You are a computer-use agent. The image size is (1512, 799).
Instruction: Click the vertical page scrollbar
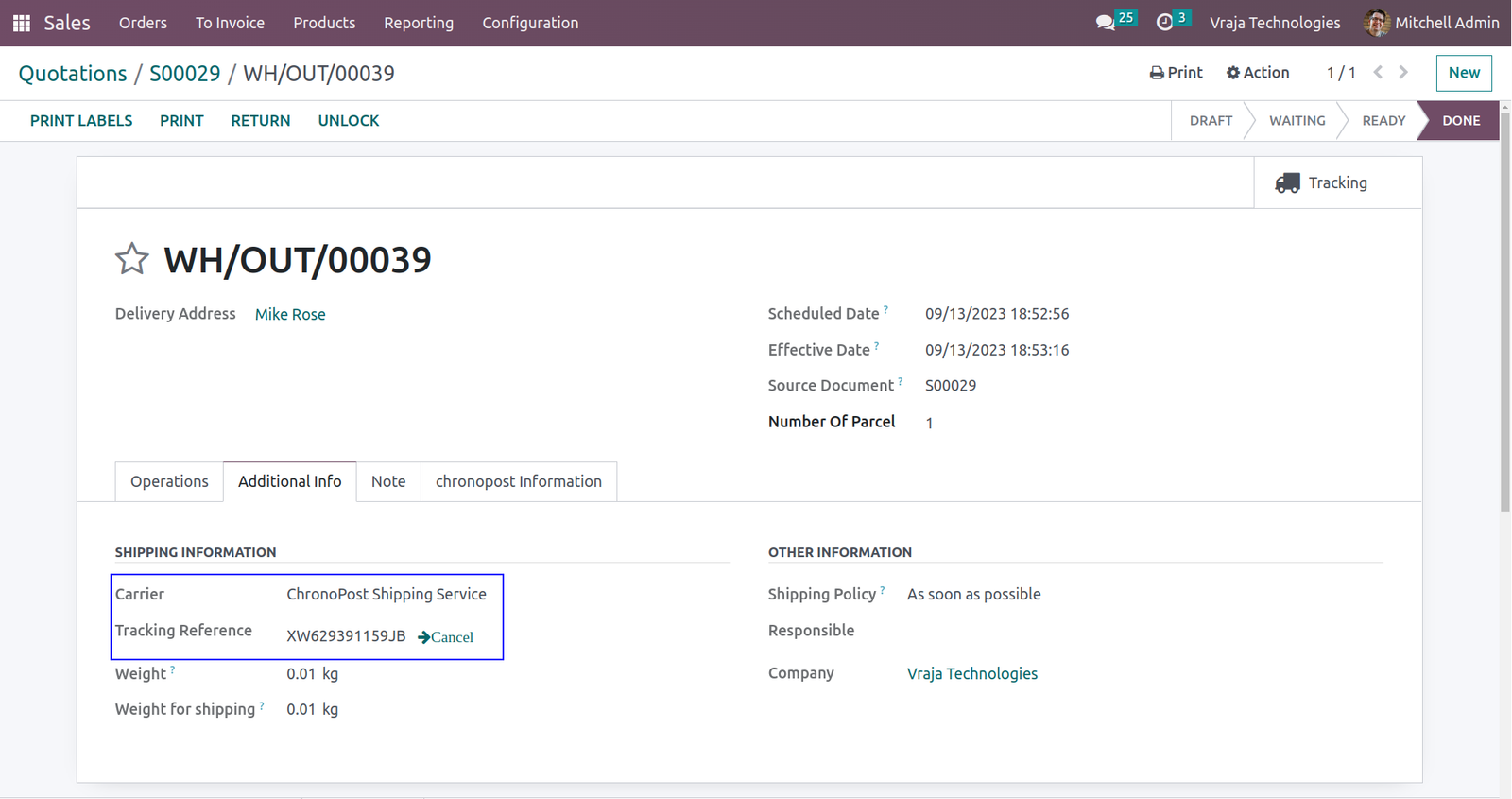(x=1505, y=307)
